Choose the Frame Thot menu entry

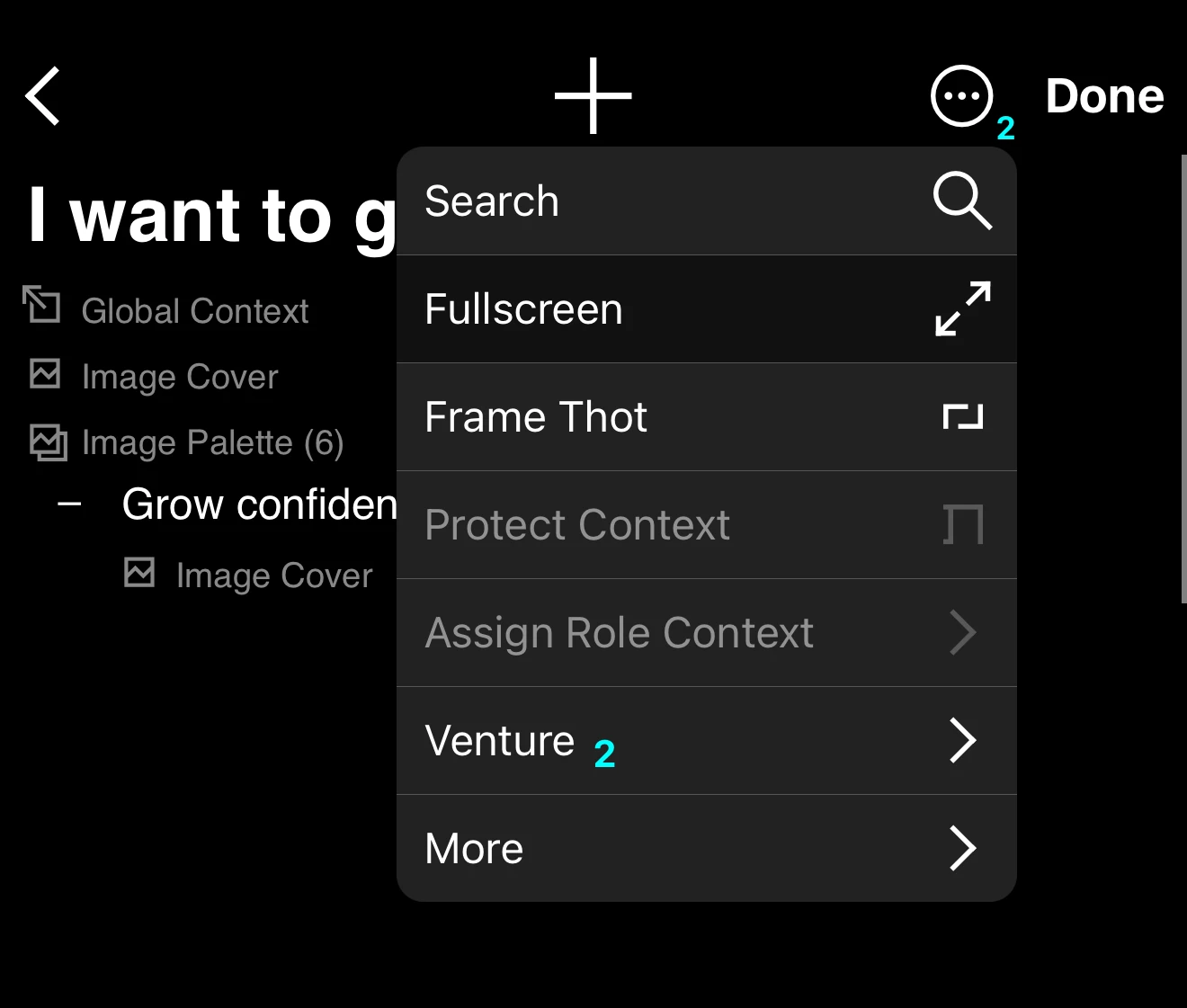[707, 417]
